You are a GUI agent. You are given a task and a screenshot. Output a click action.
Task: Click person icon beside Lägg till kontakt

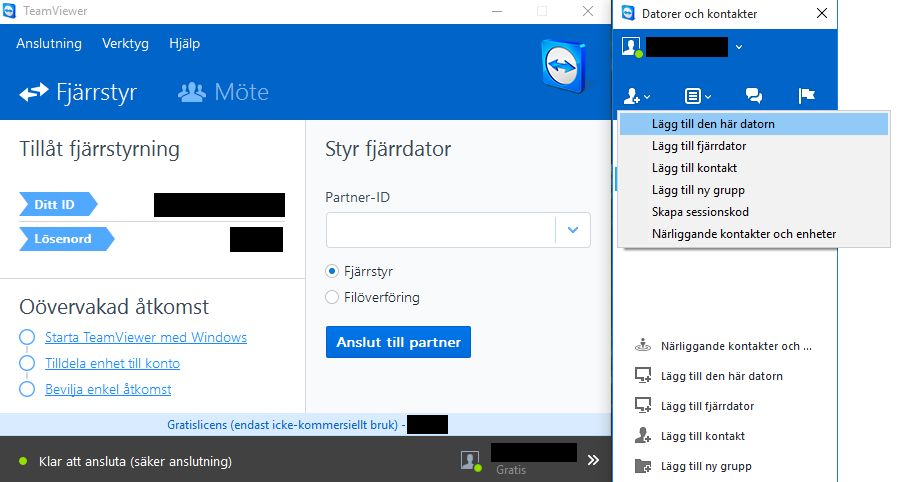pyautogui.click(x=643, y=435)
